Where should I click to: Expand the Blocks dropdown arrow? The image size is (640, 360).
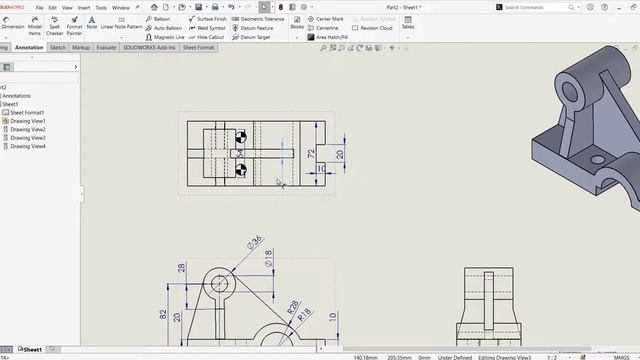click(297, 38)
